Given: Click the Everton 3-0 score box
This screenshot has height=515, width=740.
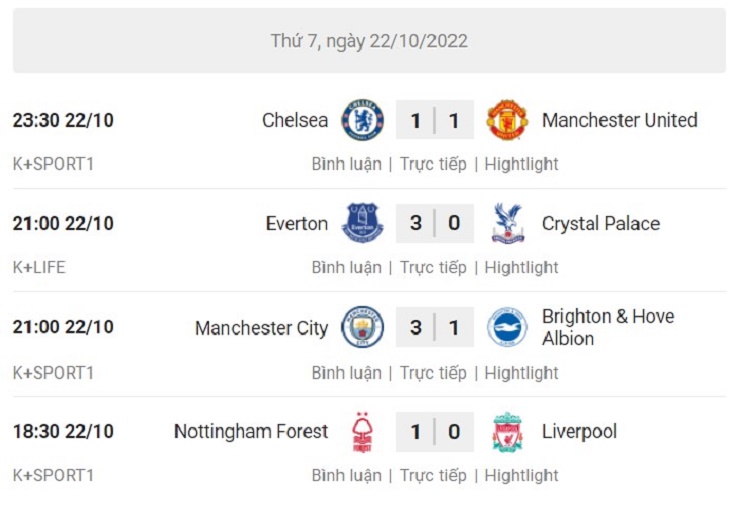Looking at the screenshot, I should [434, 223].
